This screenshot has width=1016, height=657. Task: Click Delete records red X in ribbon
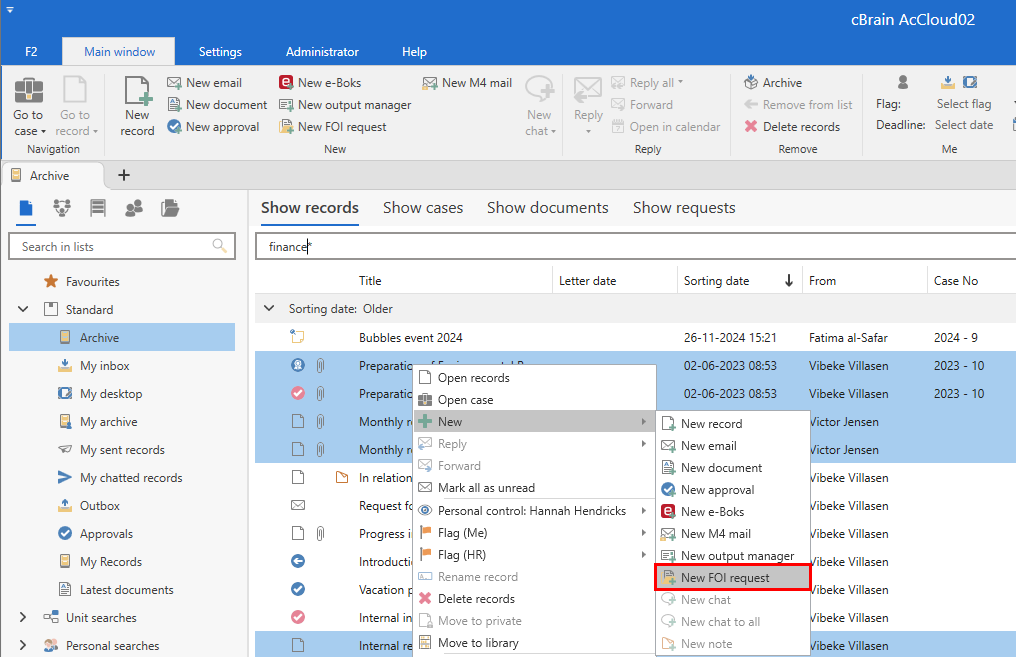751,127
